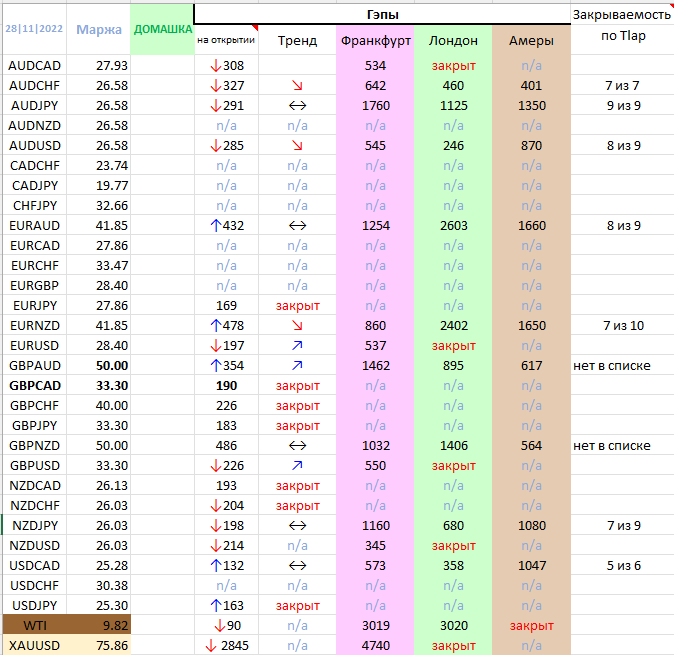Select the 9 из 9 cell for AUDJPY
The width and height of the screenshot is (674, 655).
623,105
